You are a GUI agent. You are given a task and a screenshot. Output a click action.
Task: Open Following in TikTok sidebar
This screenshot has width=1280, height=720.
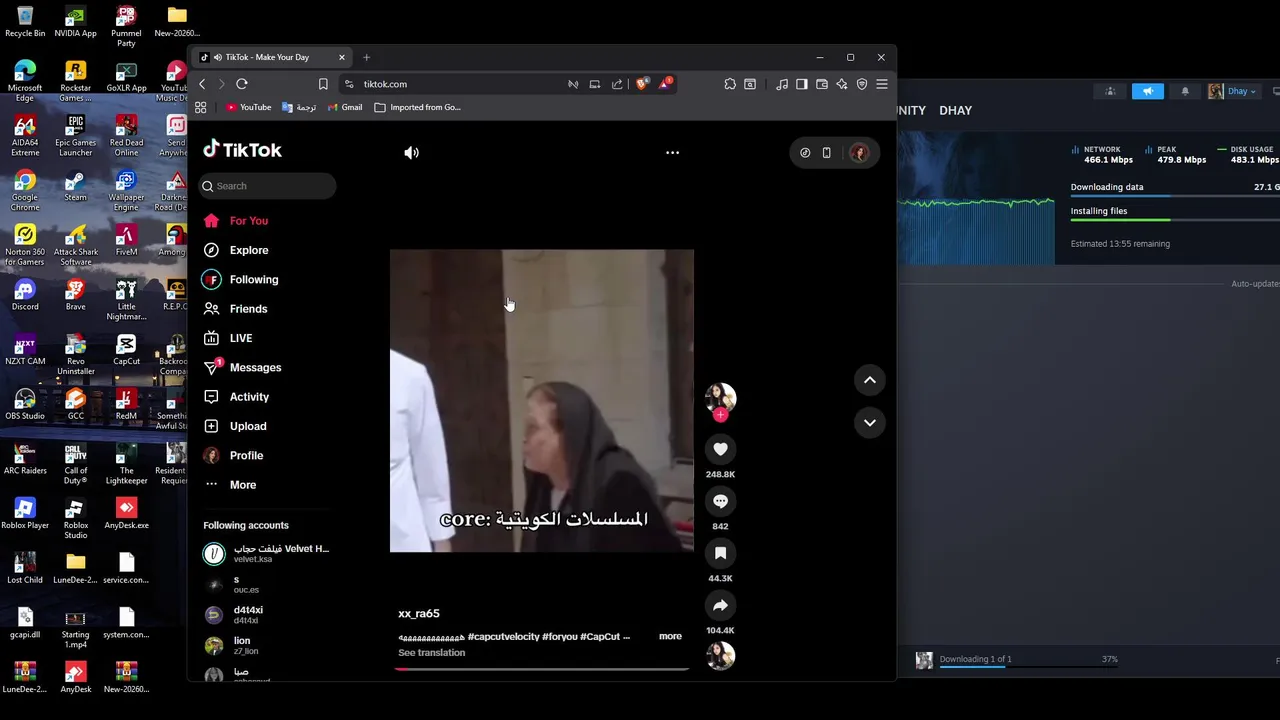coord(241,280)
